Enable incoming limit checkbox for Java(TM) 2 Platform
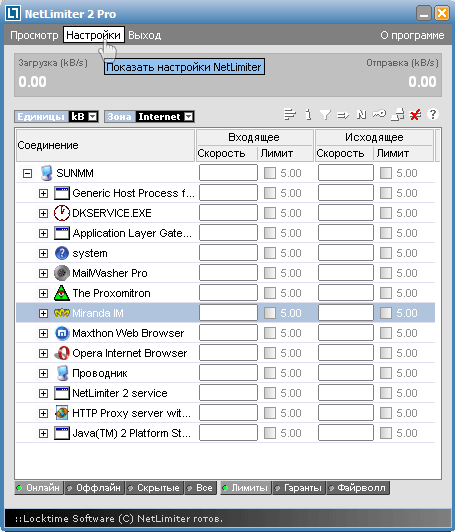The image size is (455, 532). [x=270, y=433]
